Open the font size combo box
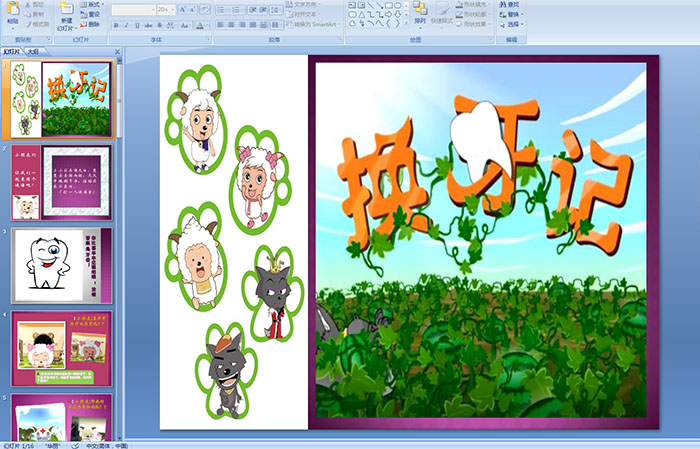The width and height of the screenshot is (700, 449). [166, 10]
